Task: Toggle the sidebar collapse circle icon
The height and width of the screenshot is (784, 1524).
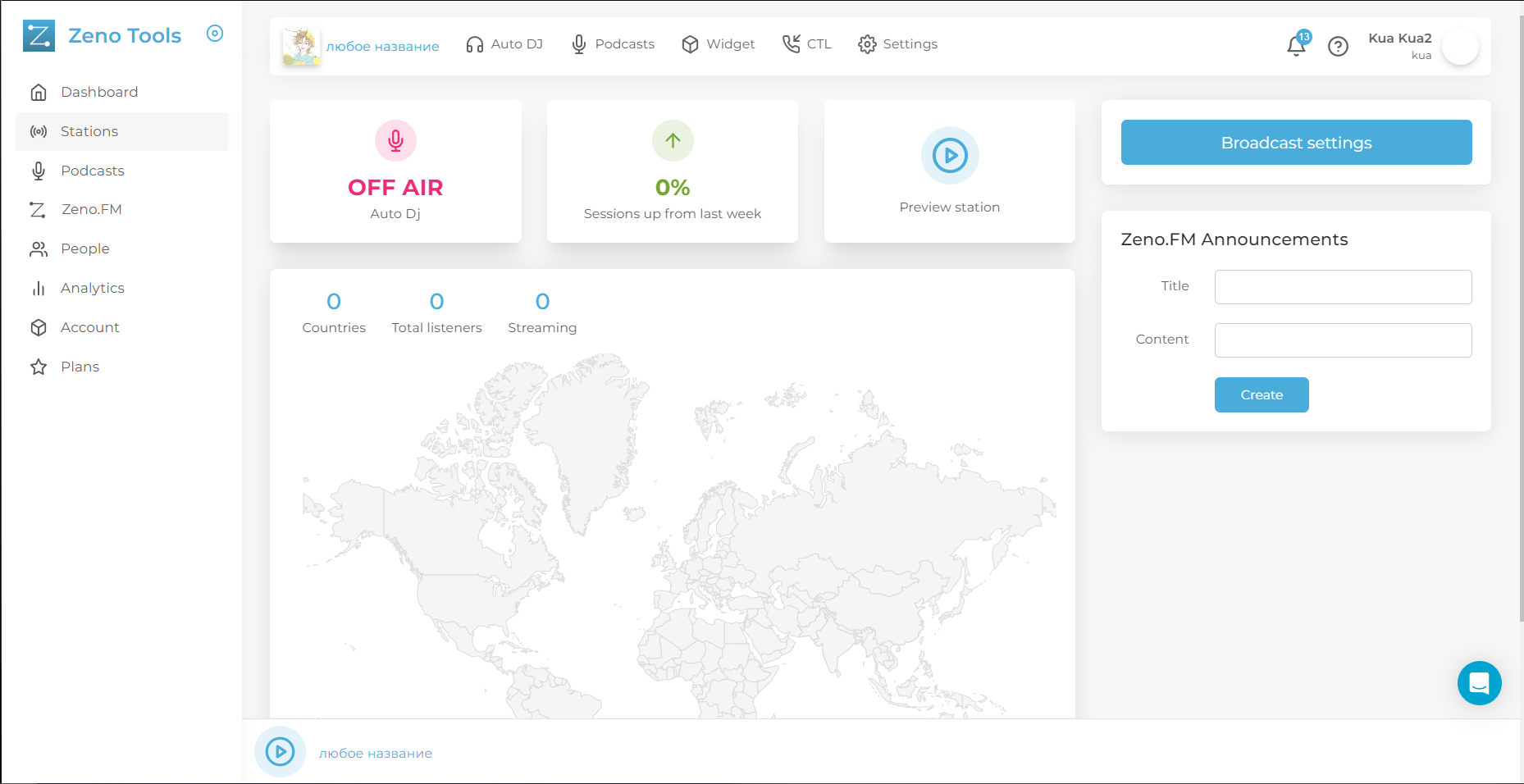Action: pyautogui.click(x=215, y=34)
